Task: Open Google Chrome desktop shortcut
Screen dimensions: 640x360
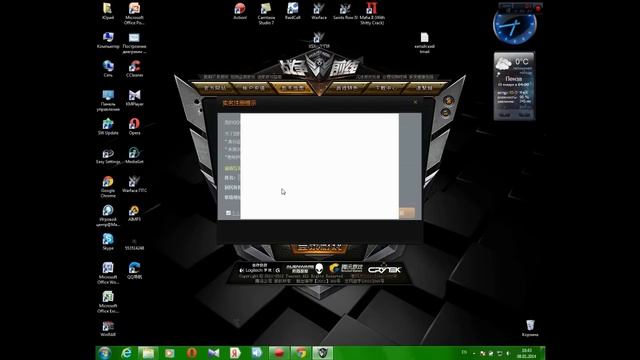Action: click(x=108, y=187)
